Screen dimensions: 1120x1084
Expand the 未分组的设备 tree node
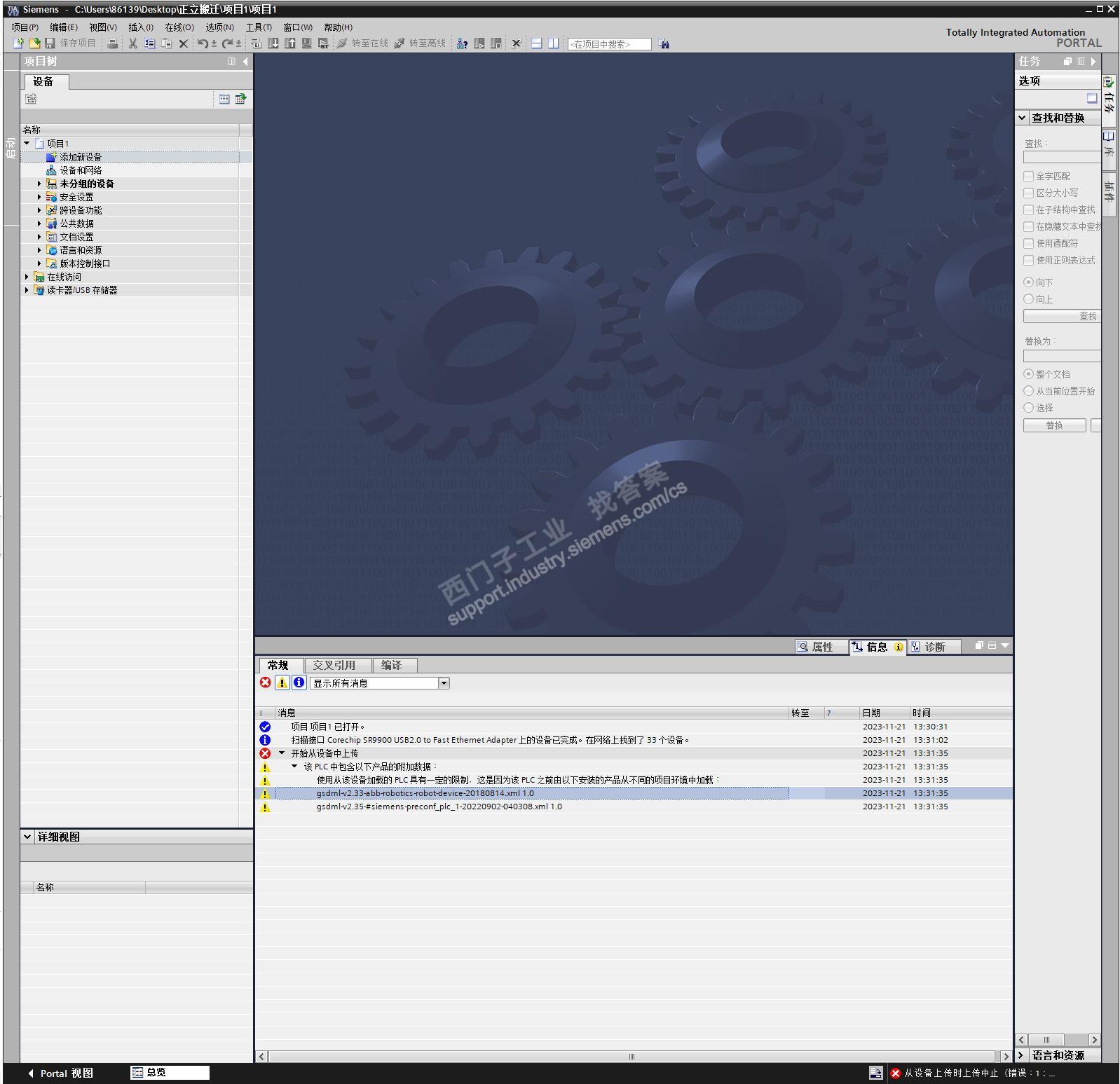pos(39,184)
